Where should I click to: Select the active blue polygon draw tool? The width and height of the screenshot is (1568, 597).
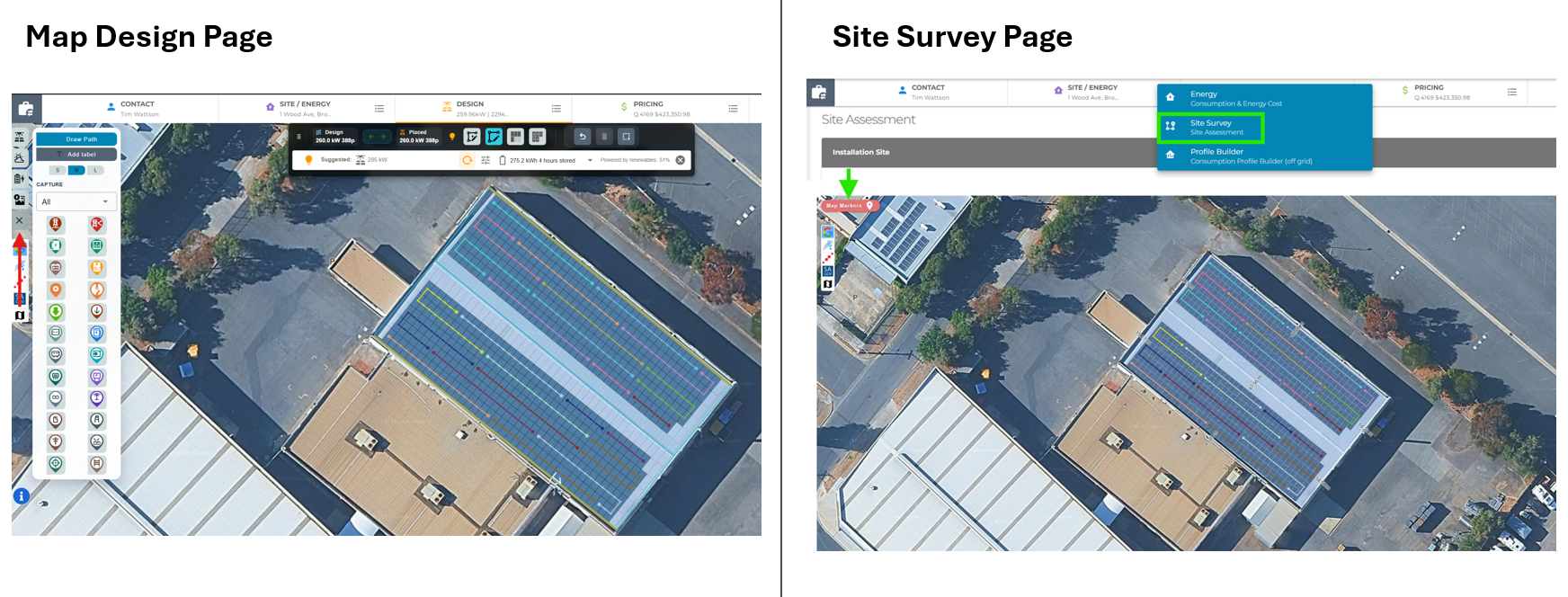tap(494, 137)
